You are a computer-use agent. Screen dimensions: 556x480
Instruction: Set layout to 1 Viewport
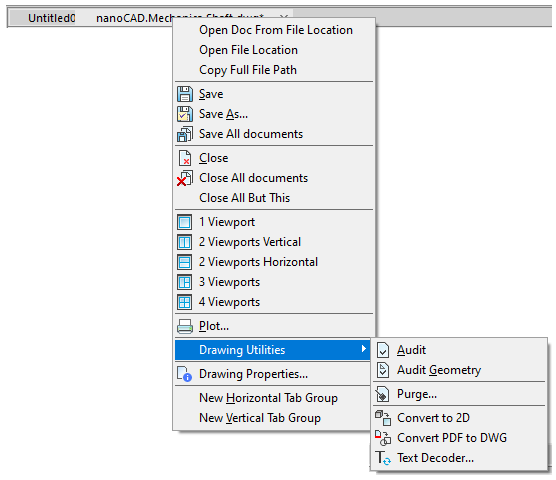click(274, 222)
